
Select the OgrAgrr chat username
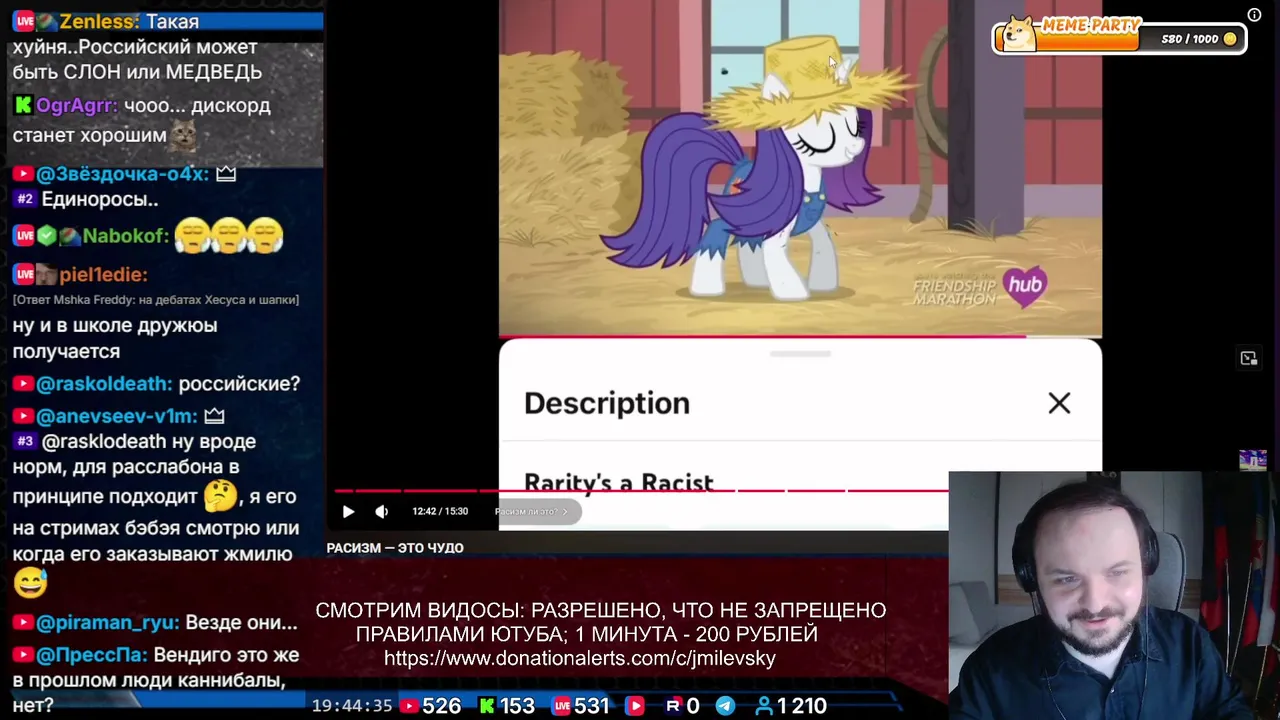point(77,105)
